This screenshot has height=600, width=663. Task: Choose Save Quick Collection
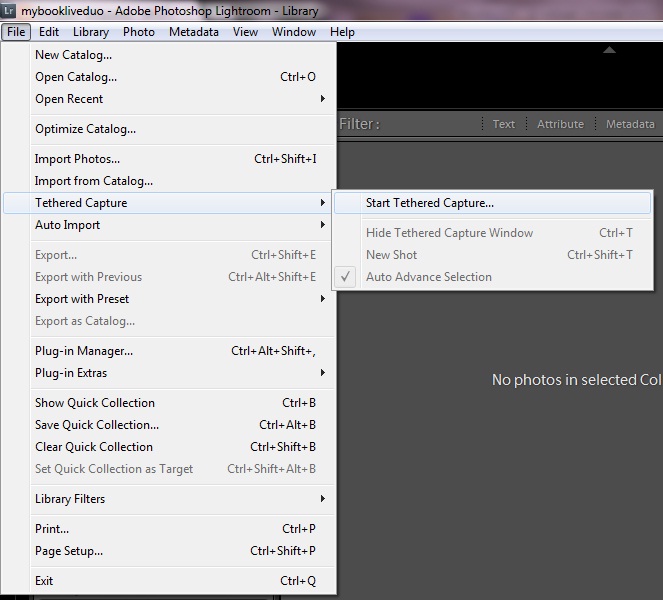tap(169, 425)
